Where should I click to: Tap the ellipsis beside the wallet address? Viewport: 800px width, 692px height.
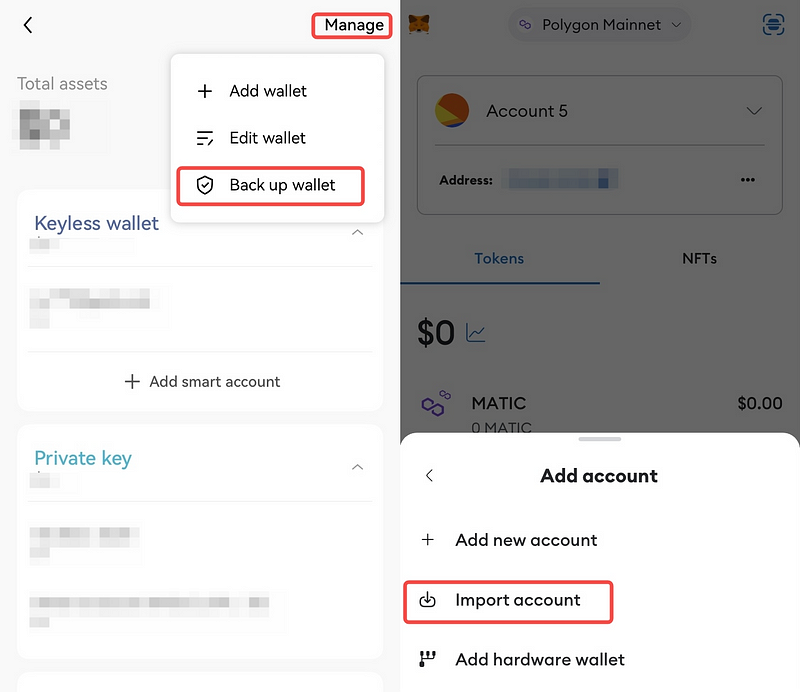[747, 180]
